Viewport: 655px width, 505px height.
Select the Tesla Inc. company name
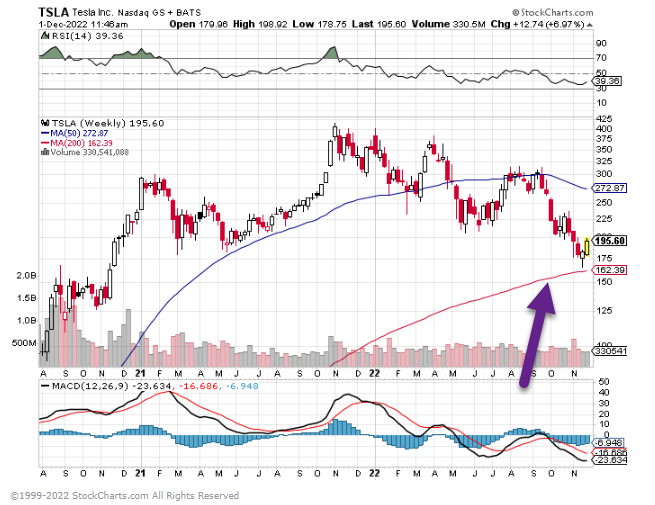coord(92,12)
